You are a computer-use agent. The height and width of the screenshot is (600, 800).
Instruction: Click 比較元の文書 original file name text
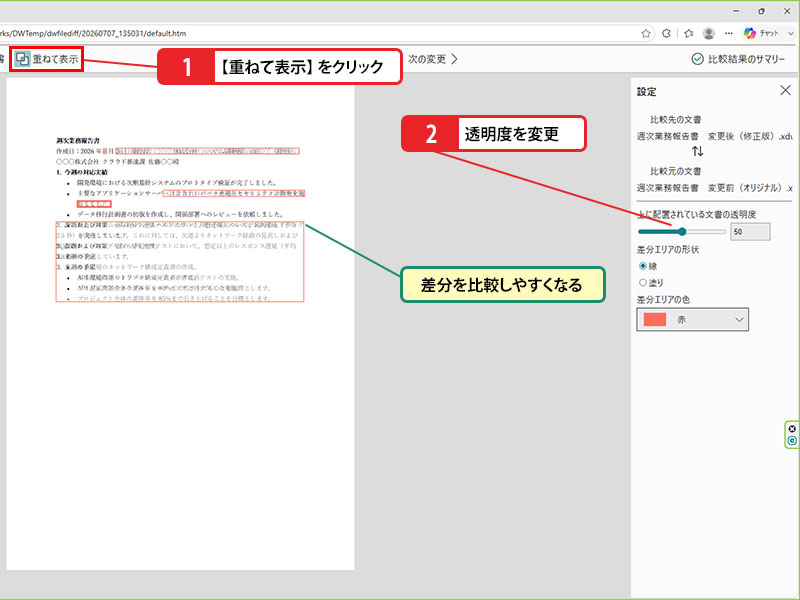[x=714, y=188]
